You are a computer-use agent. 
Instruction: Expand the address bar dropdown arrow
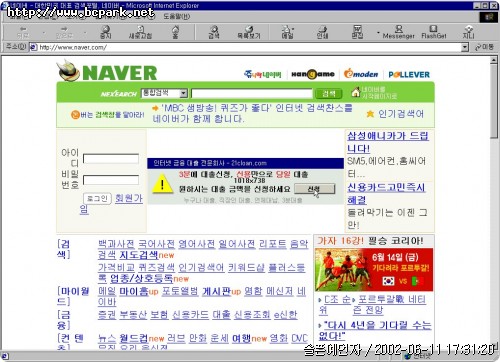coord(465,47)
